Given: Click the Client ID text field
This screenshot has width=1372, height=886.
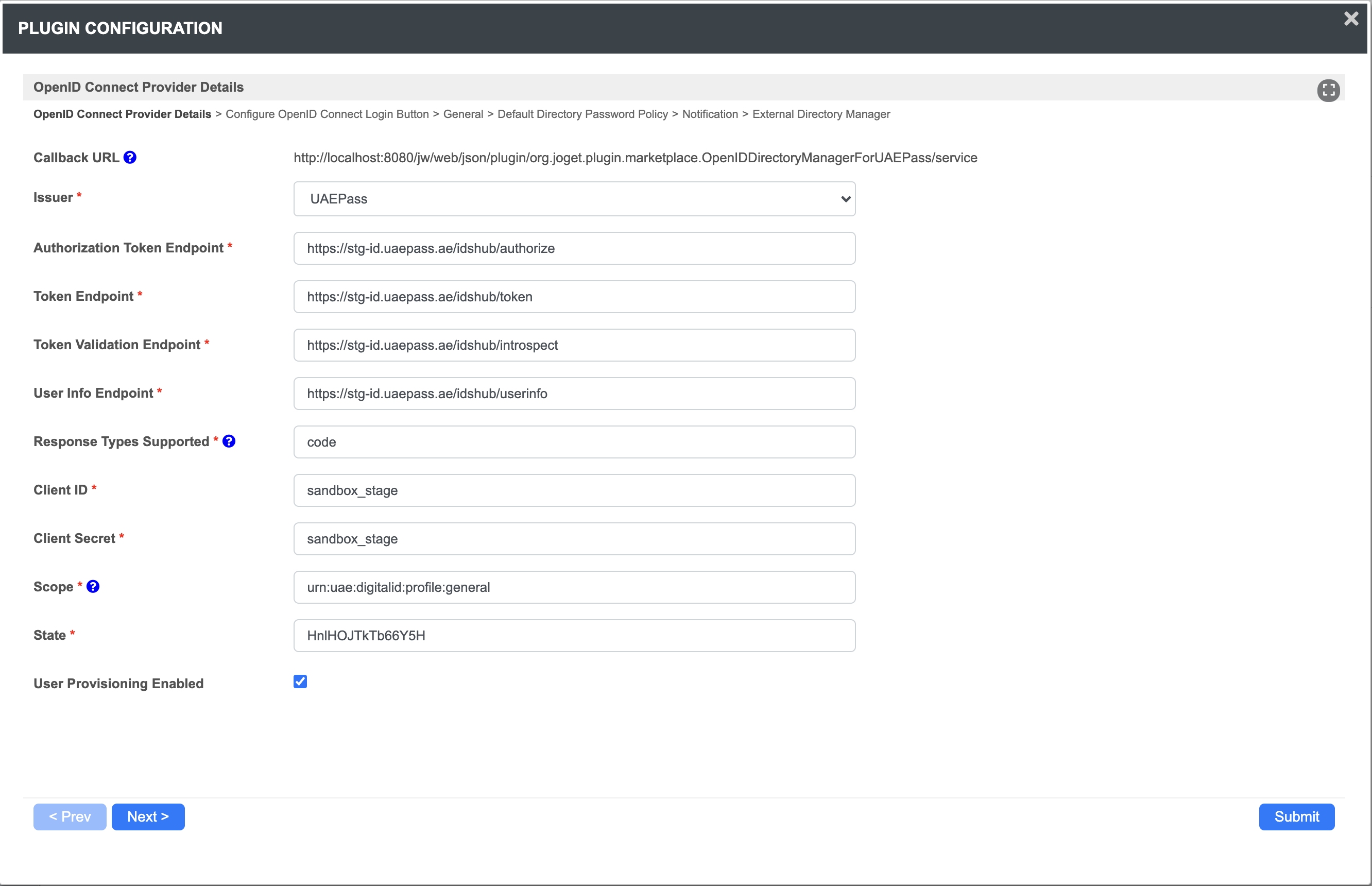Looking at the screenshot, I should (574, 490).
